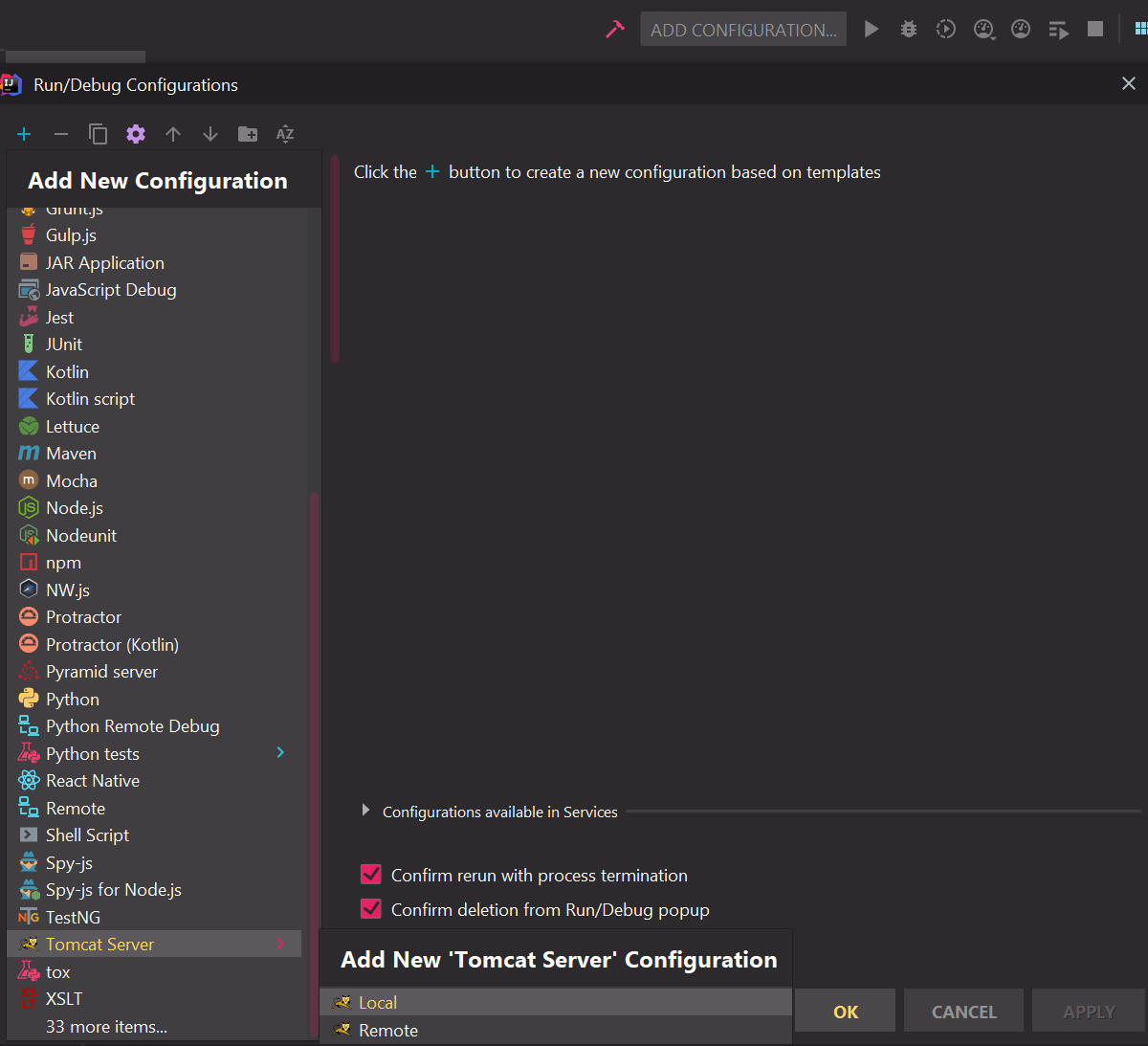Select Nodeunit configuration type
The image size is (1148, 1046).
[154, 536]
